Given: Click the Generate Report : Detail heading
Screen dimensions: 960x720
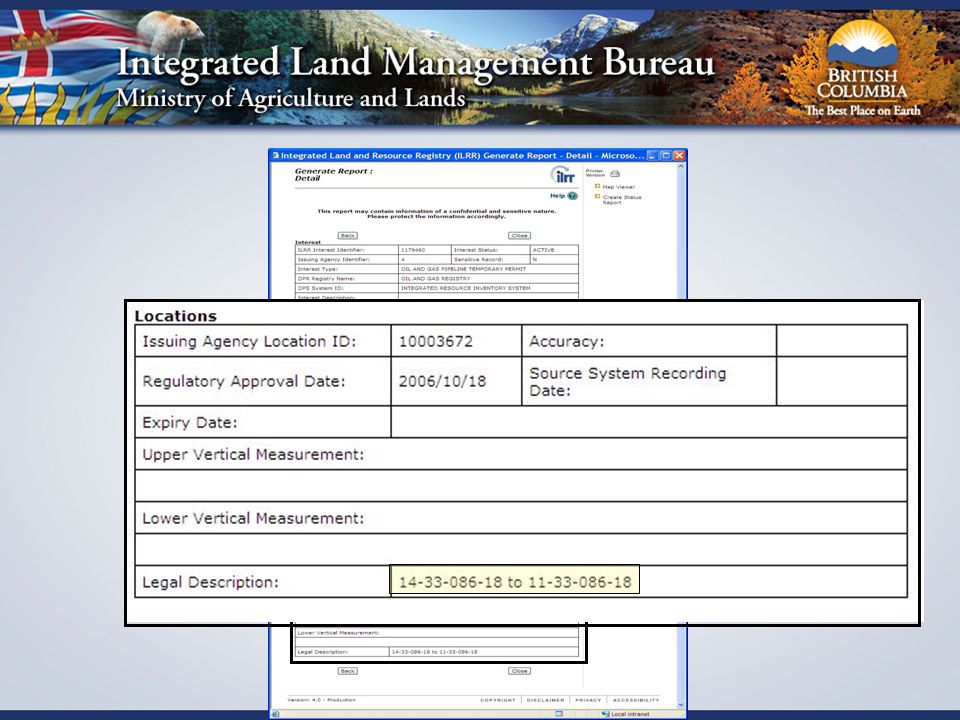Looking at the screenshot, I should click(334, 174).
